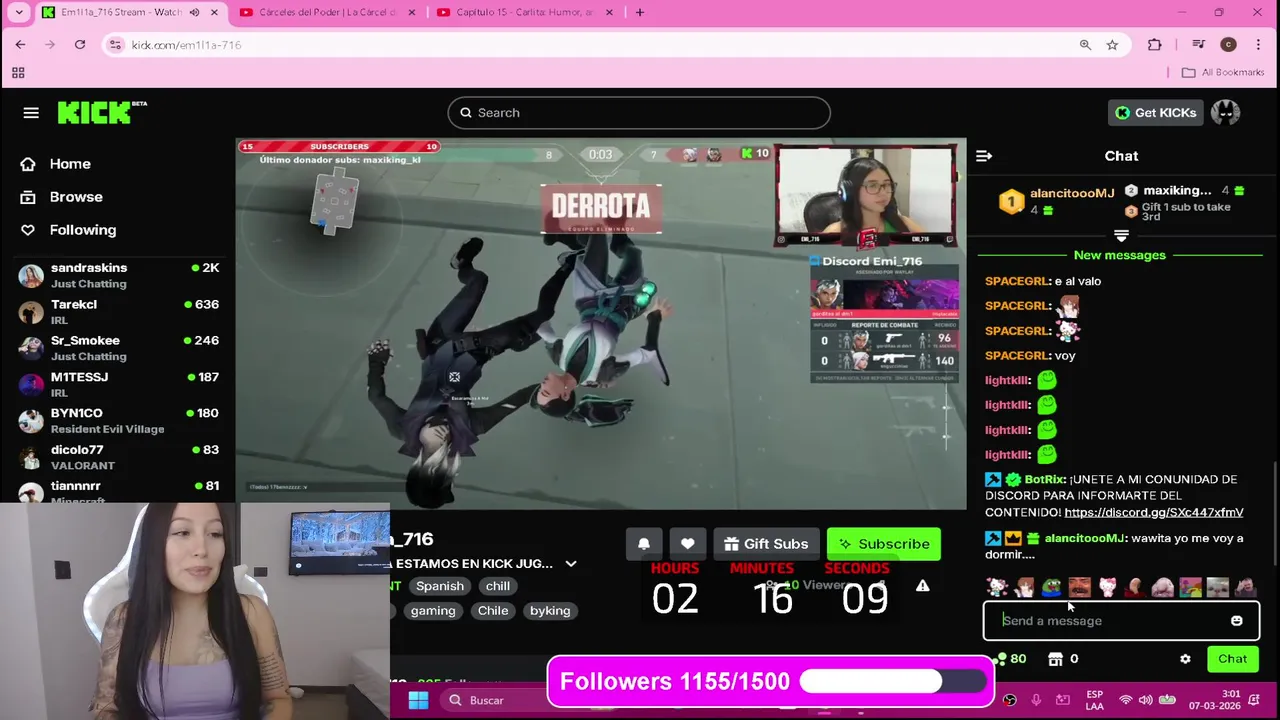Collapse the chat panel with the arrow icon
This screenshot has height=720, width=1280.
tap(984, 156)
